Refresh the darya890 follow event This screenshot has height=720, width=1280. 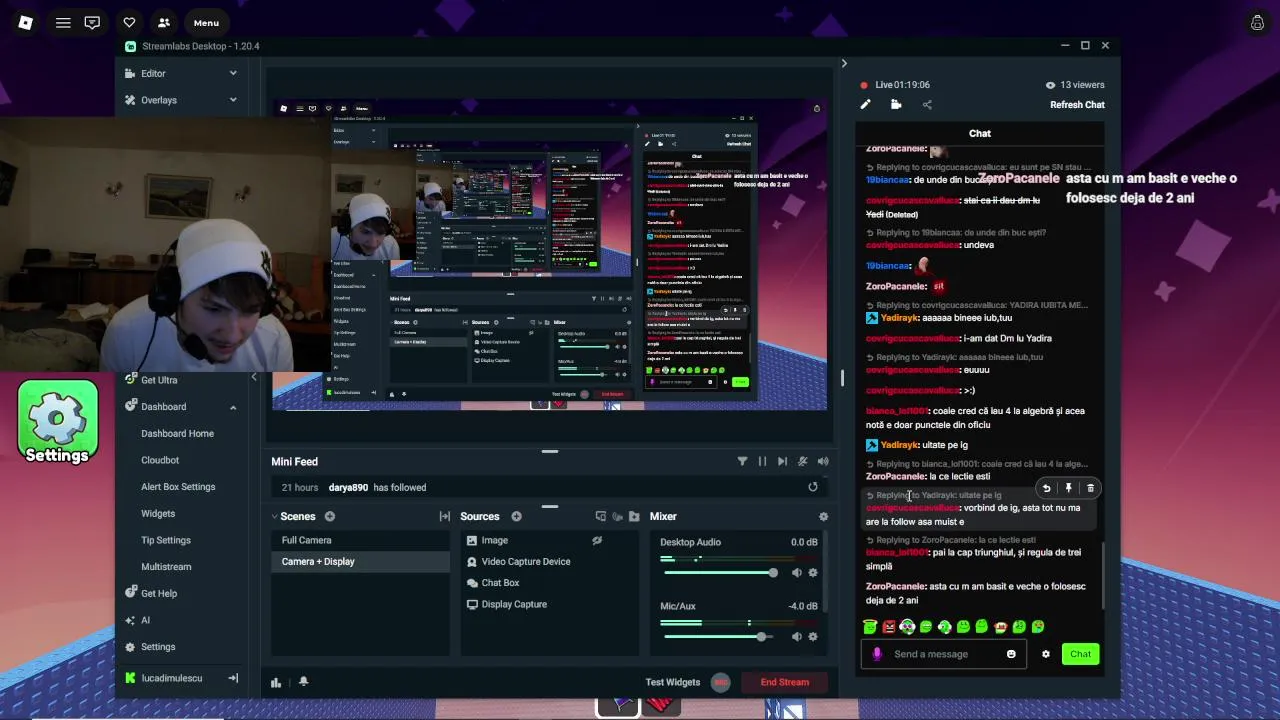tap(813, 487)
